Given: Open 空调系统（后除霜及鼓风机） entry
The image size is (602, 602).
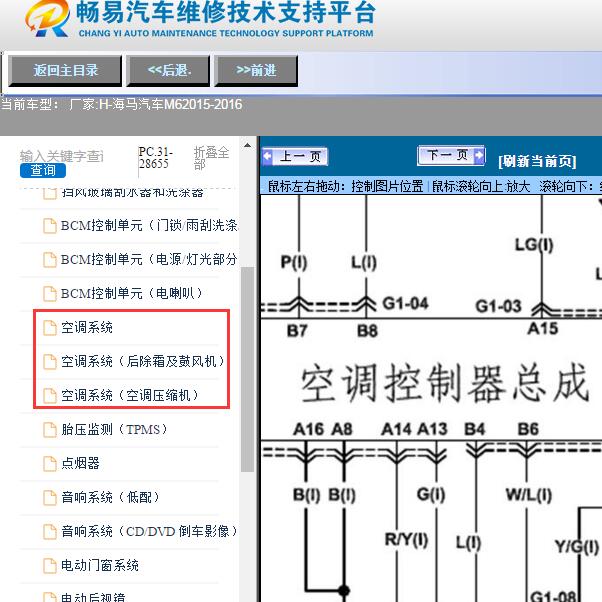Looking at the screenshot, I should click(142, 361).
